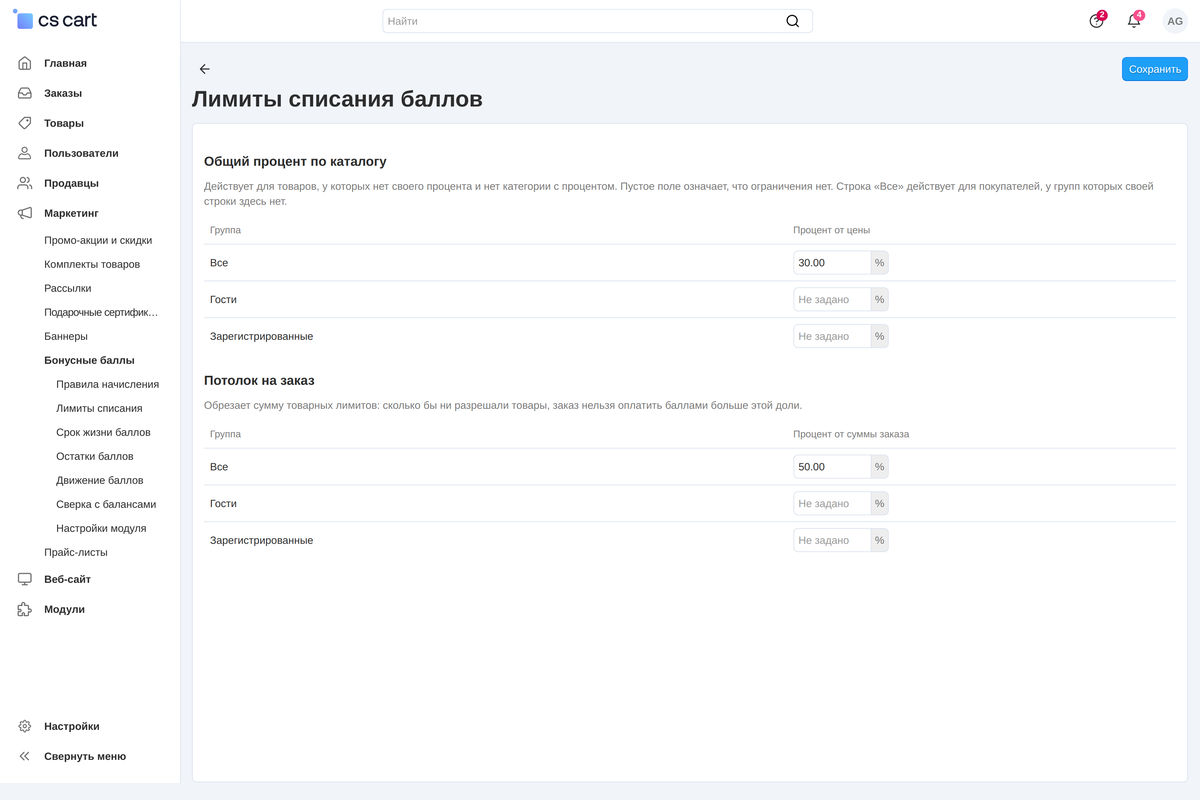
Task: Click order ceiling field for Гости
Action: coord(832,503)
